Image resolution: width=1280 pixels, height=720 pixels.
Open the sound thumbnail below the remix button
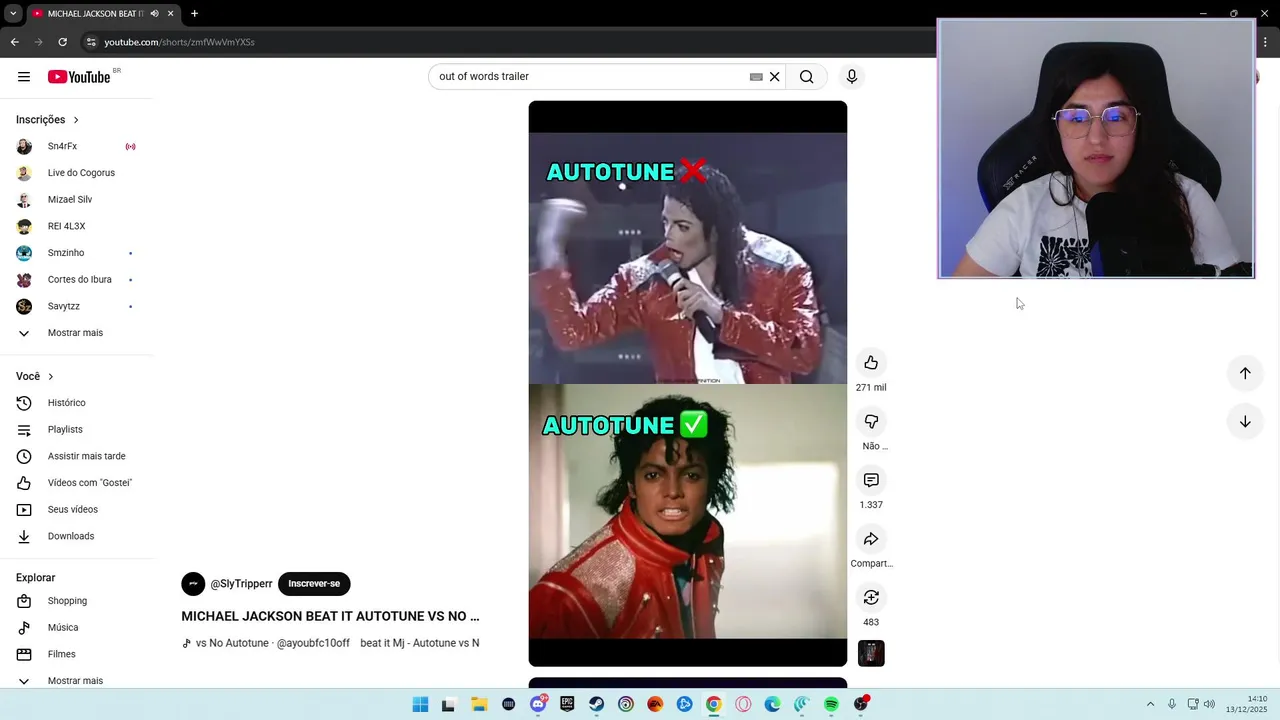(871, 653)
